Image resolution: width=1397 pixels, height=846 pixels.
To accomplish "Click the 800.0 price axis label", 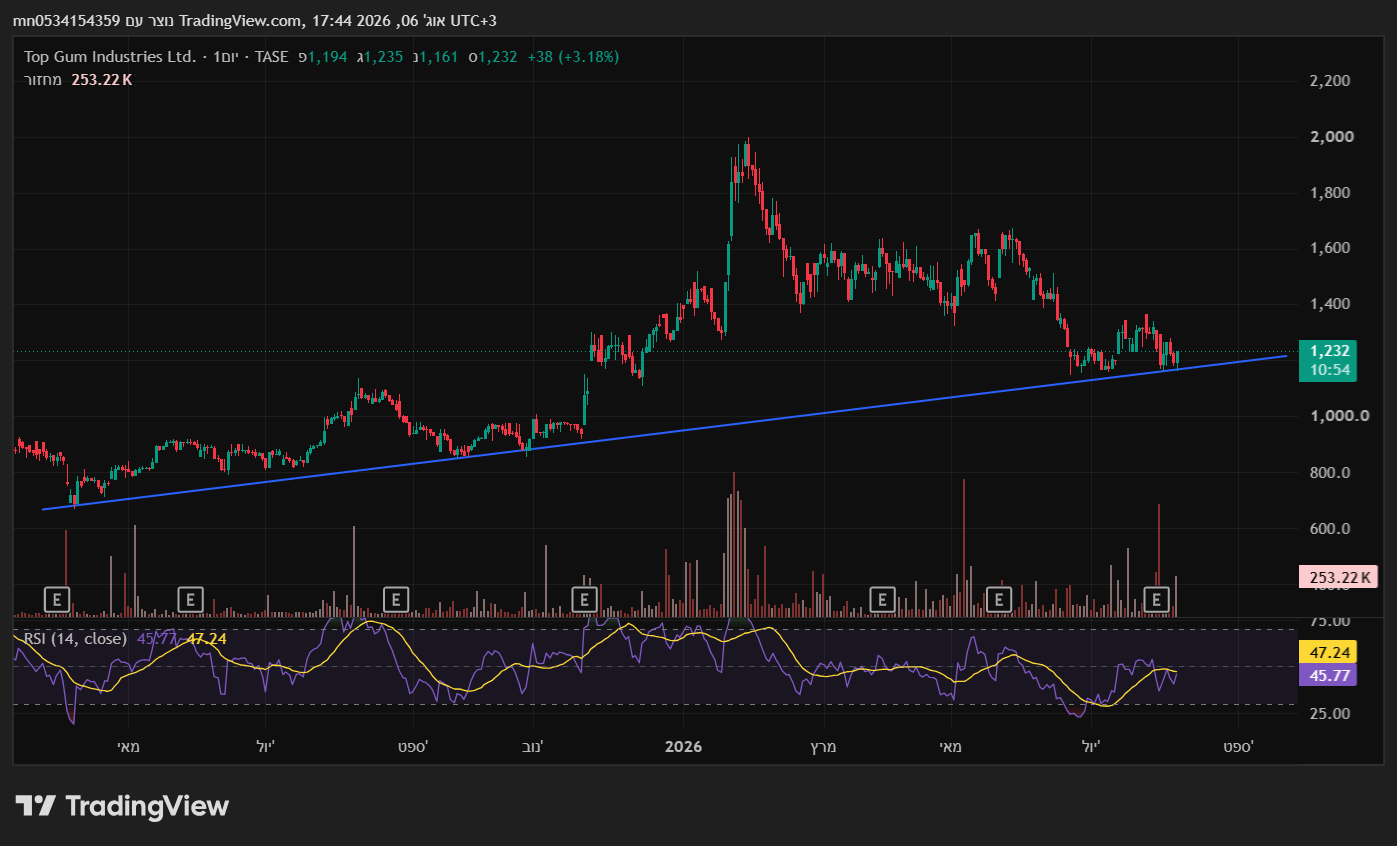I will point(1332,473).
